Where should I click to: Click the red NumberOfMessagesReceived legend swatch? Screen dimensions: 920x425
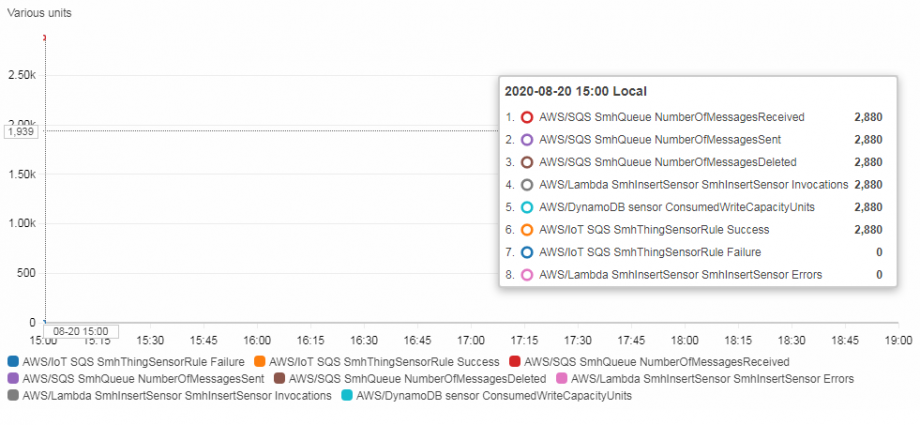(514, 361)
